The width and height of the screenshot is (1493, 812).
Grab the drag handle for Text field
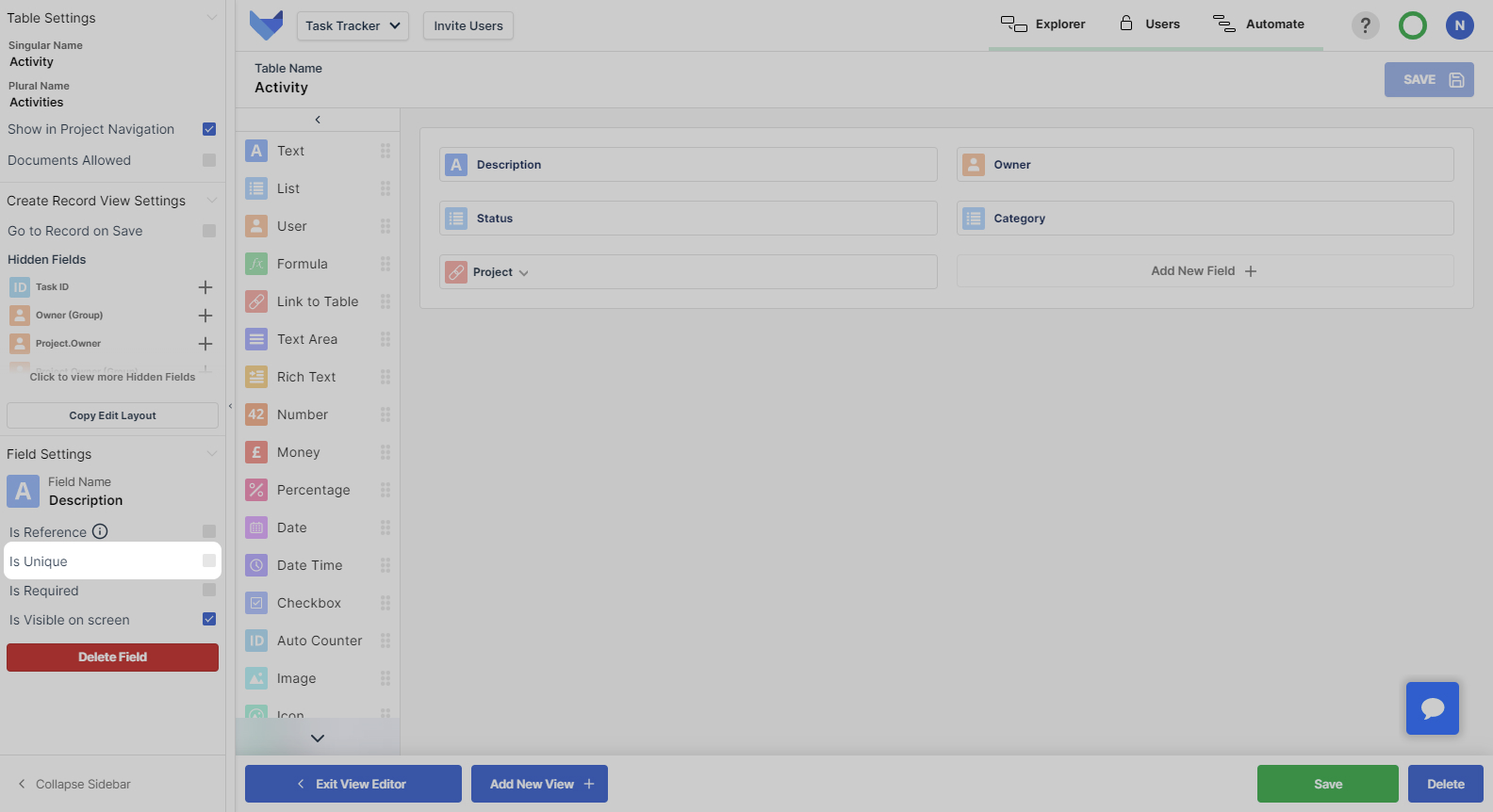(x=386, y=151)
